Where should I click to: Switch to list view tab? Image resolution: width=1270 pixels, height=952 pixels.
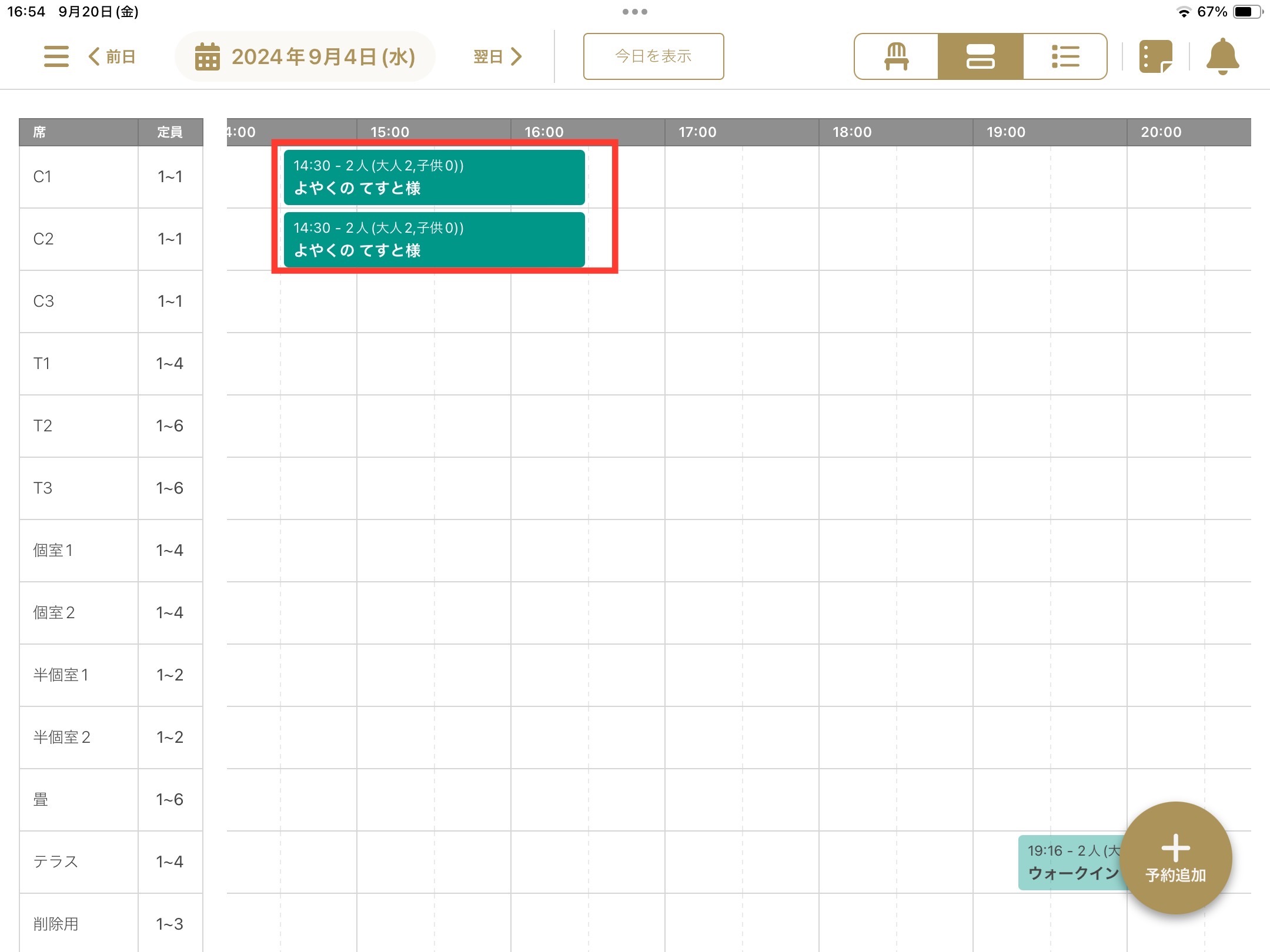[1065, 56]
